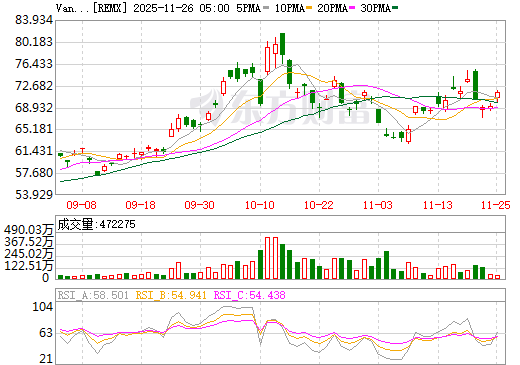Click the orange 10PMA legend color dash

pos(309,8)
